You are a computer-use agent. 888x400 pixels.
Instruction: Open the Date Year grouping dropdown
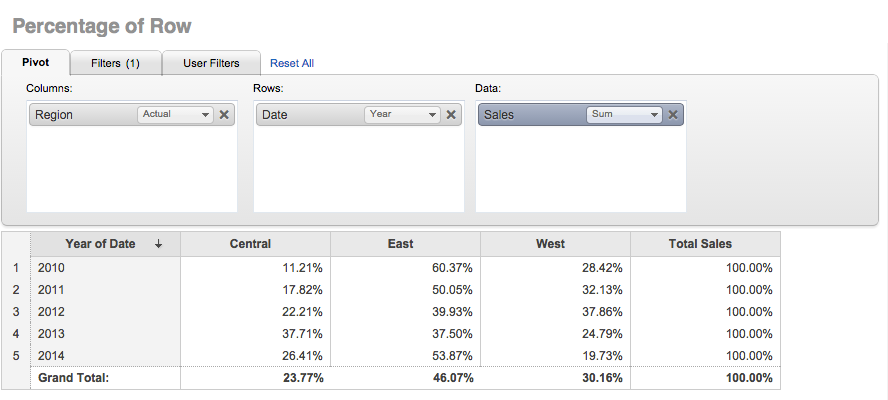pyautogui.click(x=402, y=115)
